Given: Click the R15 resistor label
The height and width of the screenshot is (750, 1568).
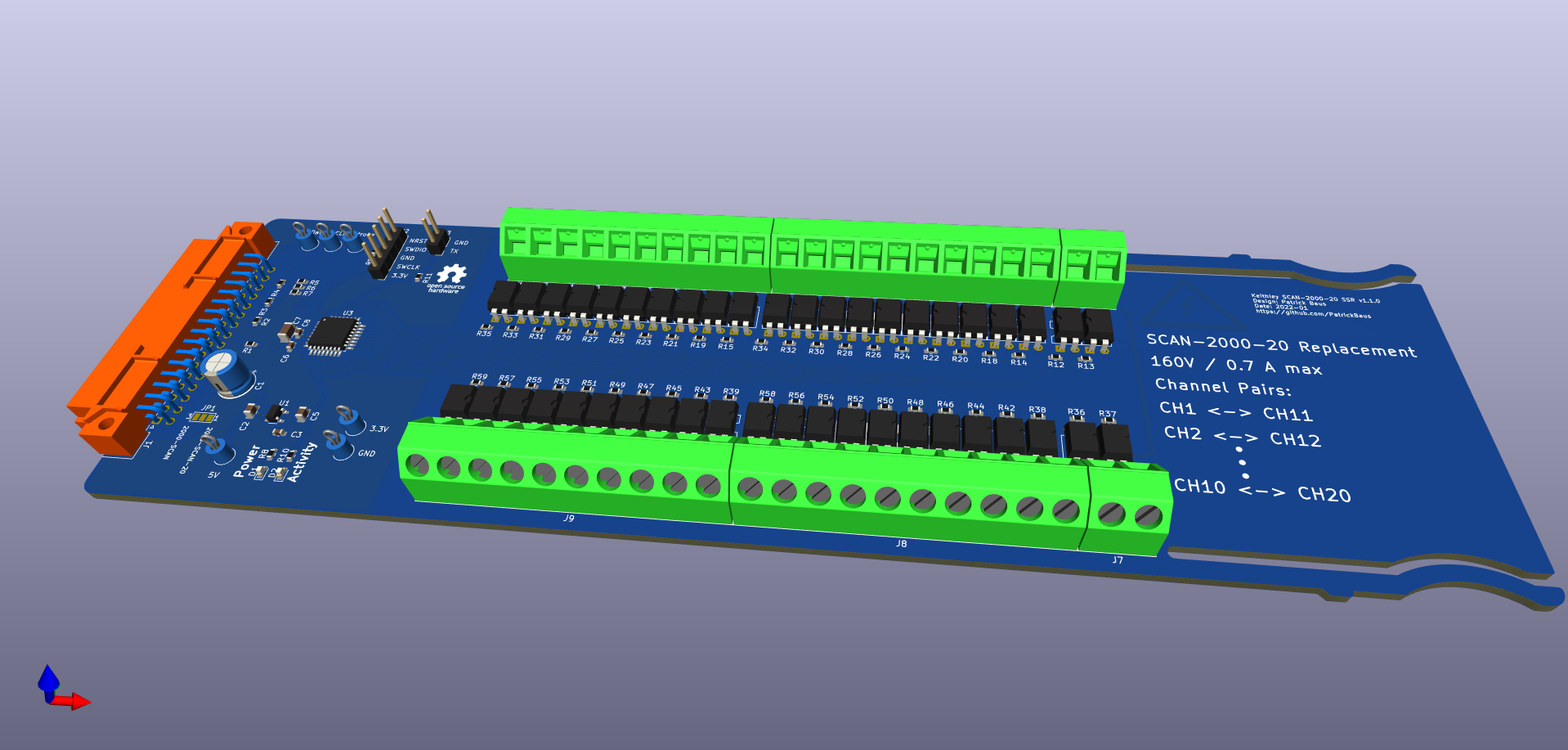Looking at the screenshot, I should (x=726, y=346).
